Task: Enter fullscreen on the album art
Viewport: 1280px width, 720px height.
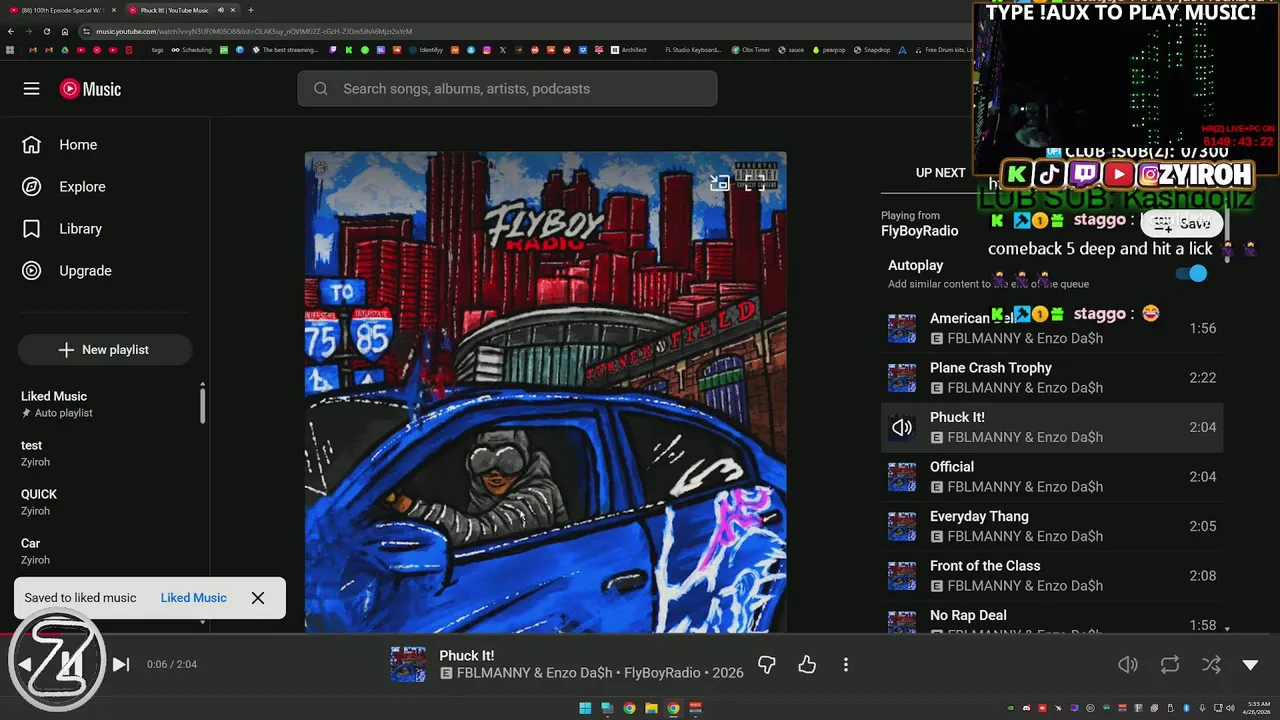Action: (x=755, y=183)
